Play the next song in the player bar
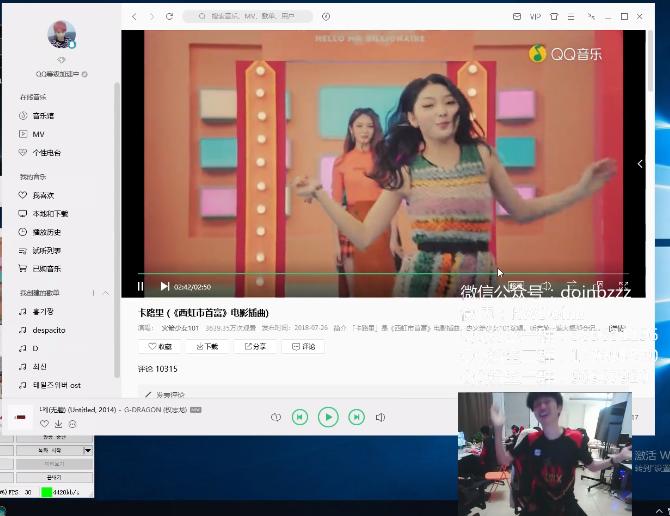The height and width of the screenshot is (516, 670). tap(356, 417)
